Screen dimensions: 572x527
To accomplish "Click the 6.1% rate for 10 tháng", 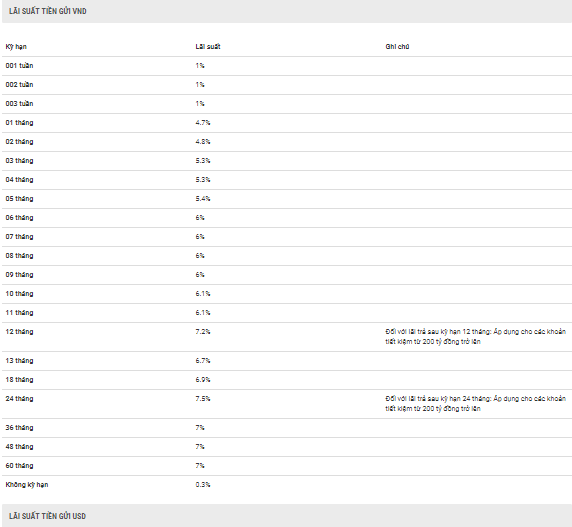I will [x=203, y=294].
